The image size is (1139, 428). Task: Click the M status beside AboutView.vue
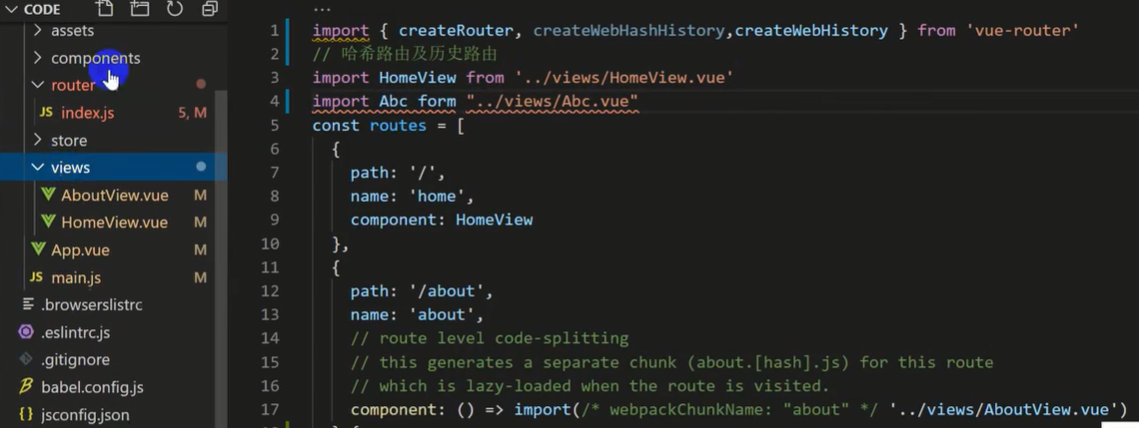[x=200, y=195]
